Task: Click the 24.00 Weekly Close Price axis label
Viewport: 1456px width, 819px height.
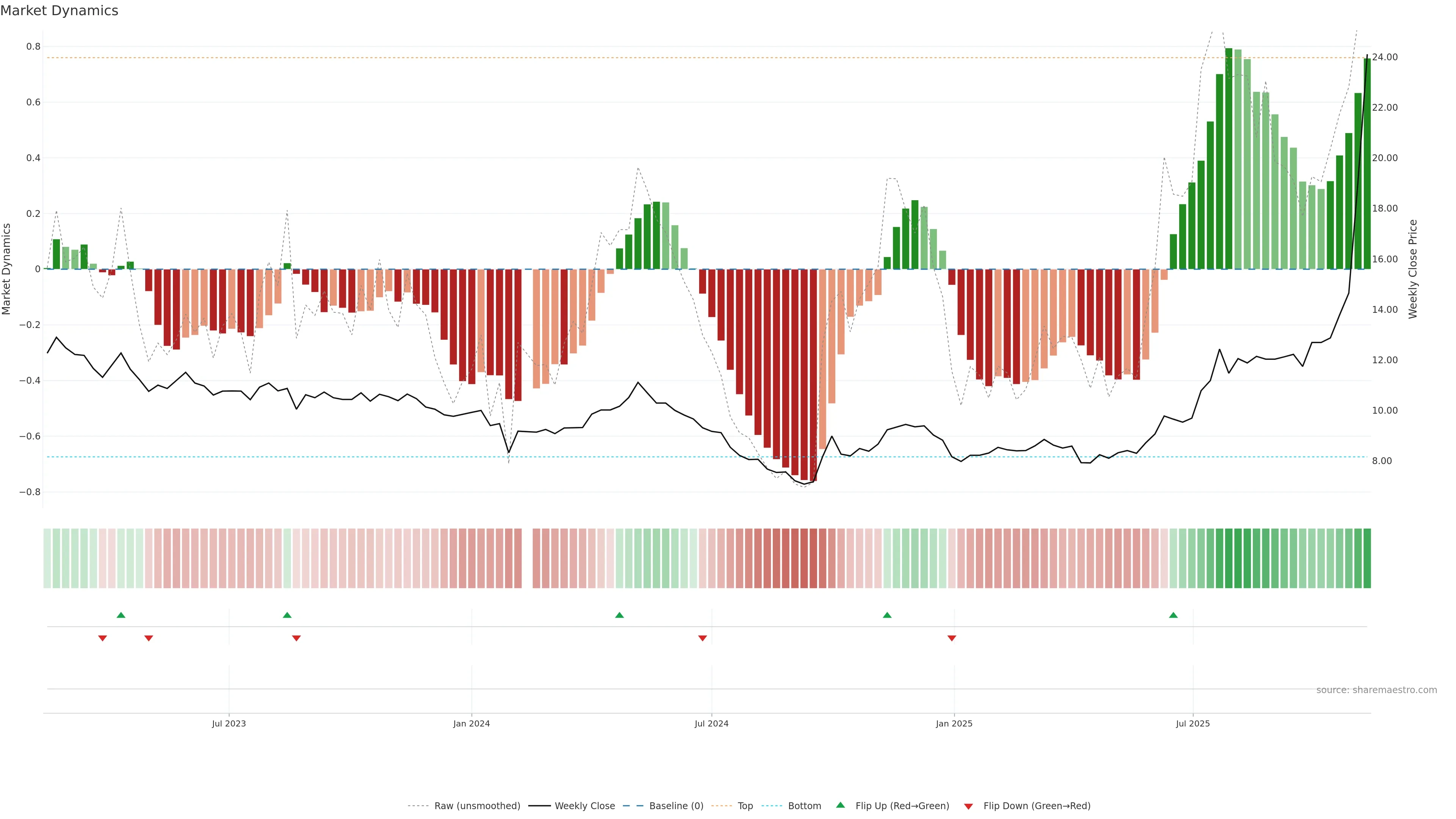Action: pos(1385,57)
